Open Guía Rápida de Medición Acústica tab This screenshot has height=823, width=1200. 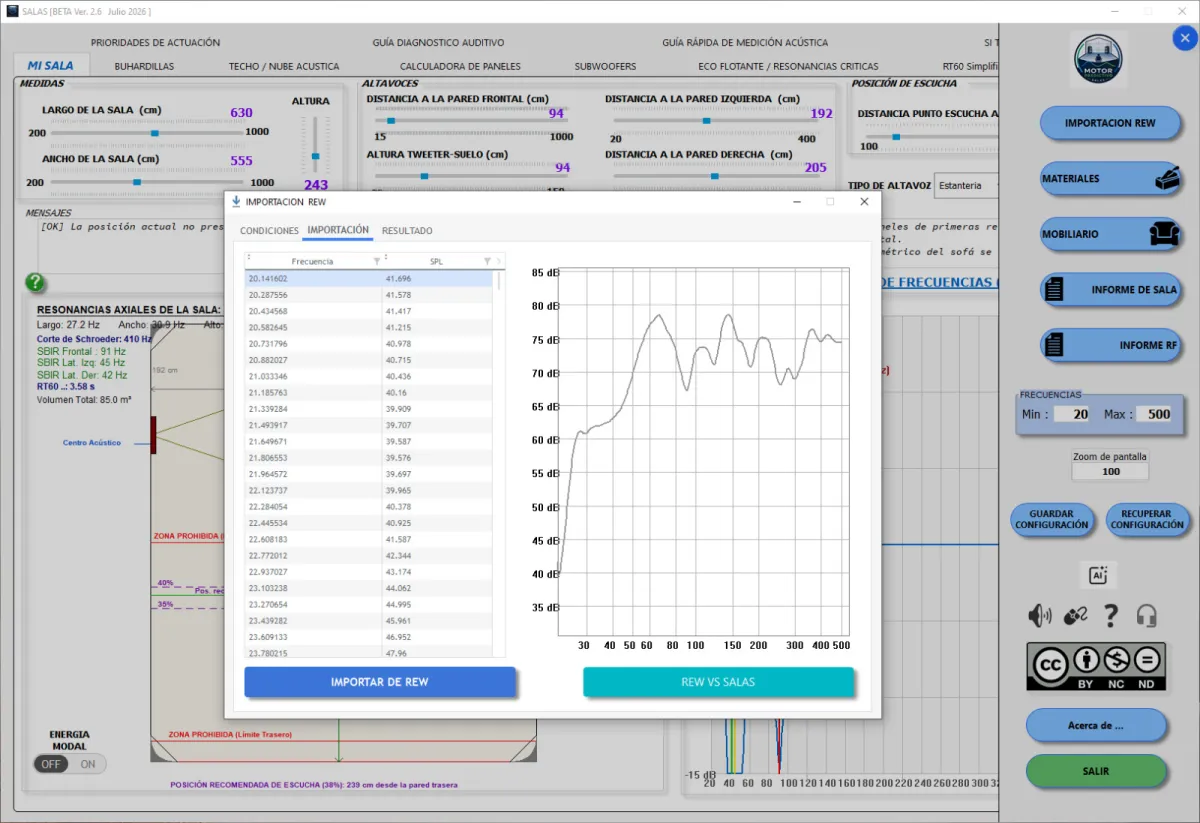pos(745,43)
